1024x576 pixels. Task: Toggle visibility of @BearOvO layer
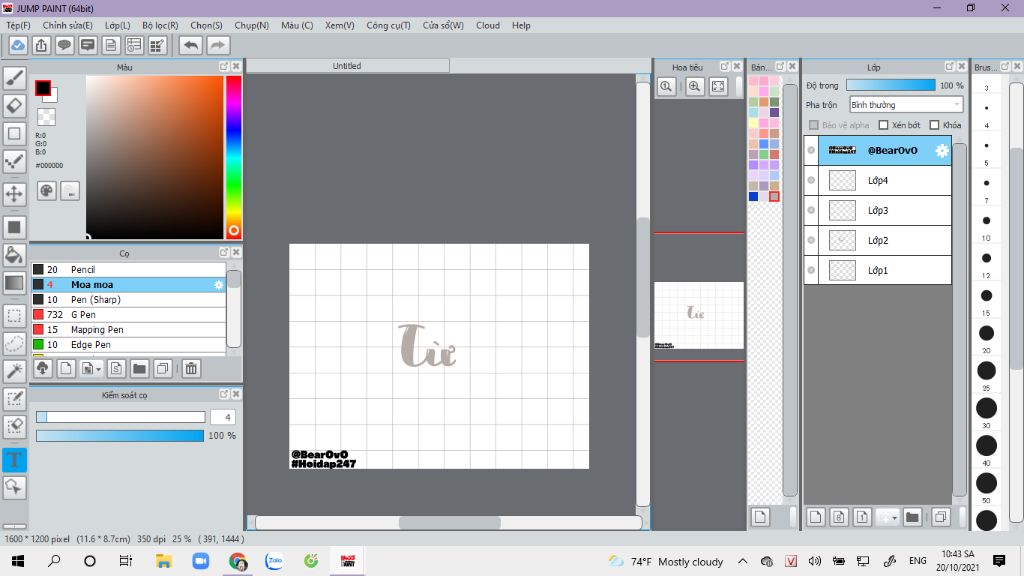[x=811, y=150]
